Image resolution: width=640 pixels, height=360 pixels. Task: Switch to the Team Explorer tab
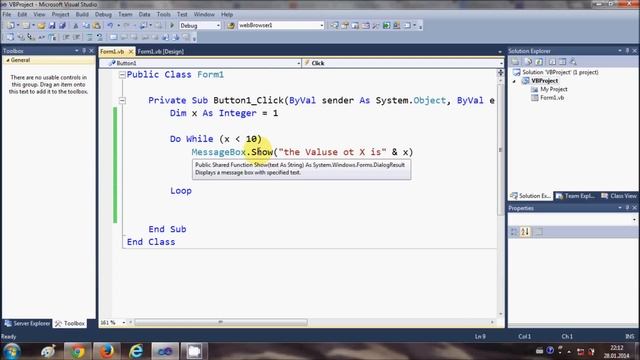576,196
